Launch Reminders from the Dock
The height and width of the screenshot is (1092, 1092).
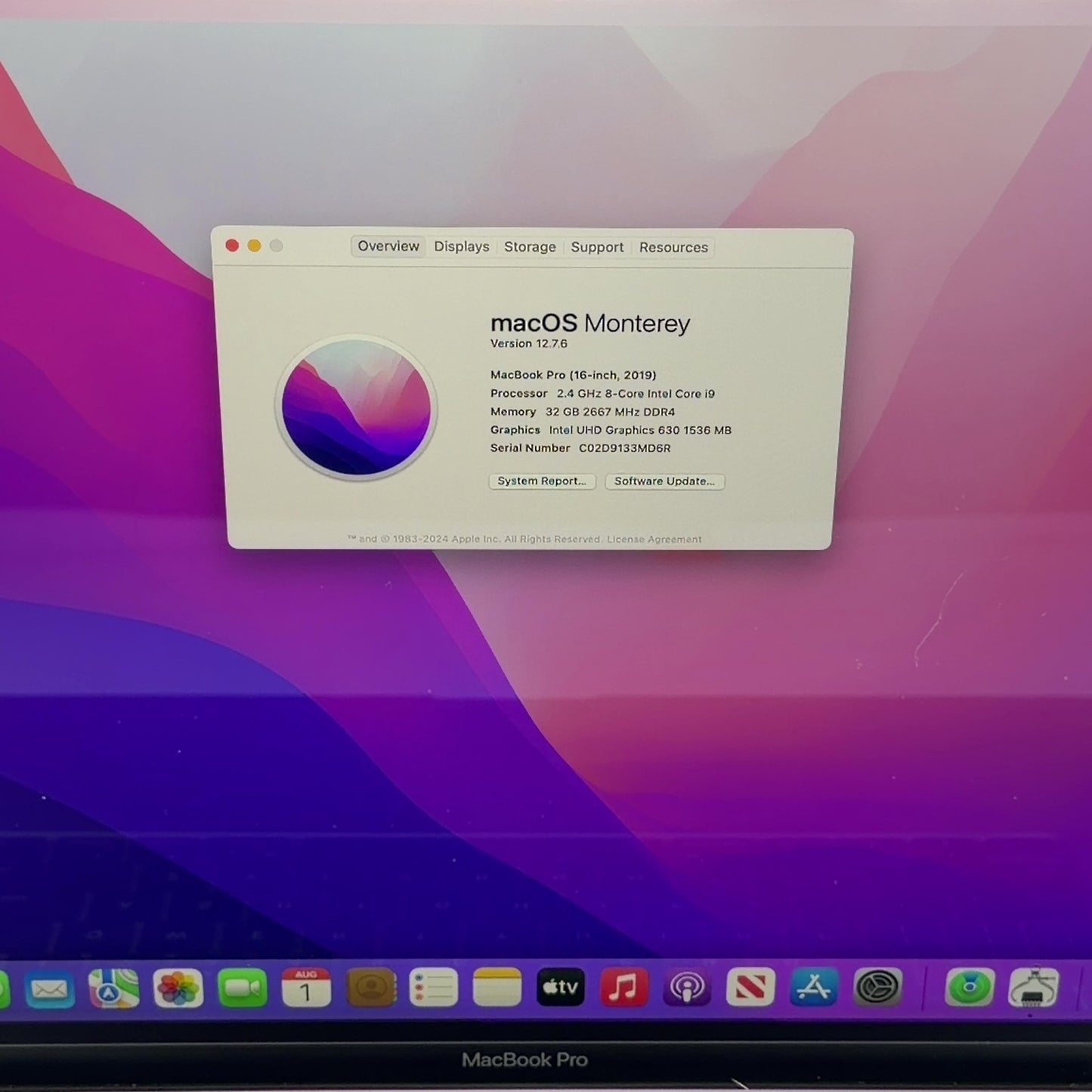coord(434,987)
